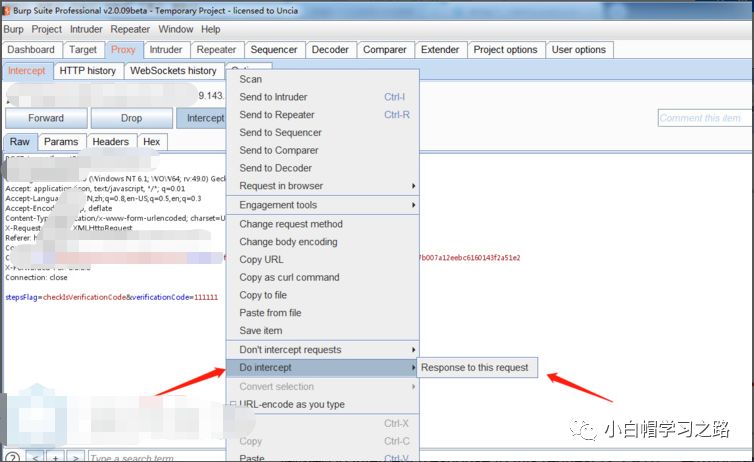
Task: Choose Copy URL from context menu
Action: pyautogui.click(x=323, y=260)
